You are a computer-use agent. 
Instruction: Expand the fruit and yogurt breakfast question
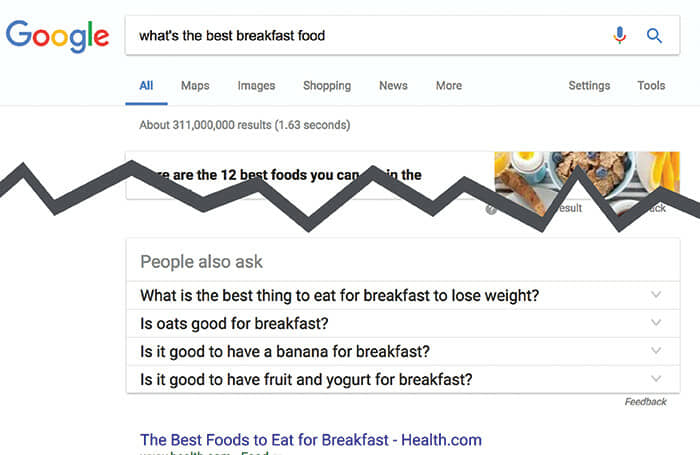[x=403, y=380]
